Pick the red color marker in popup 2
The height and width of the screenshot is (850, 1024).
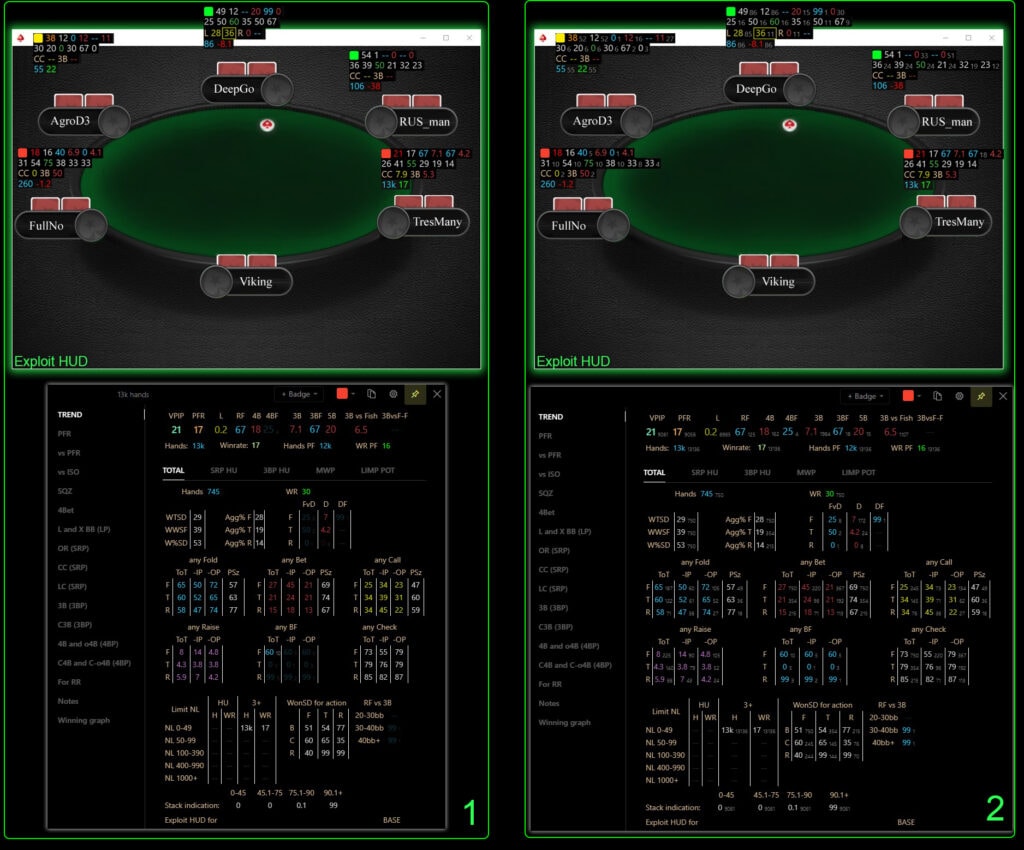[x=908, y=395]
